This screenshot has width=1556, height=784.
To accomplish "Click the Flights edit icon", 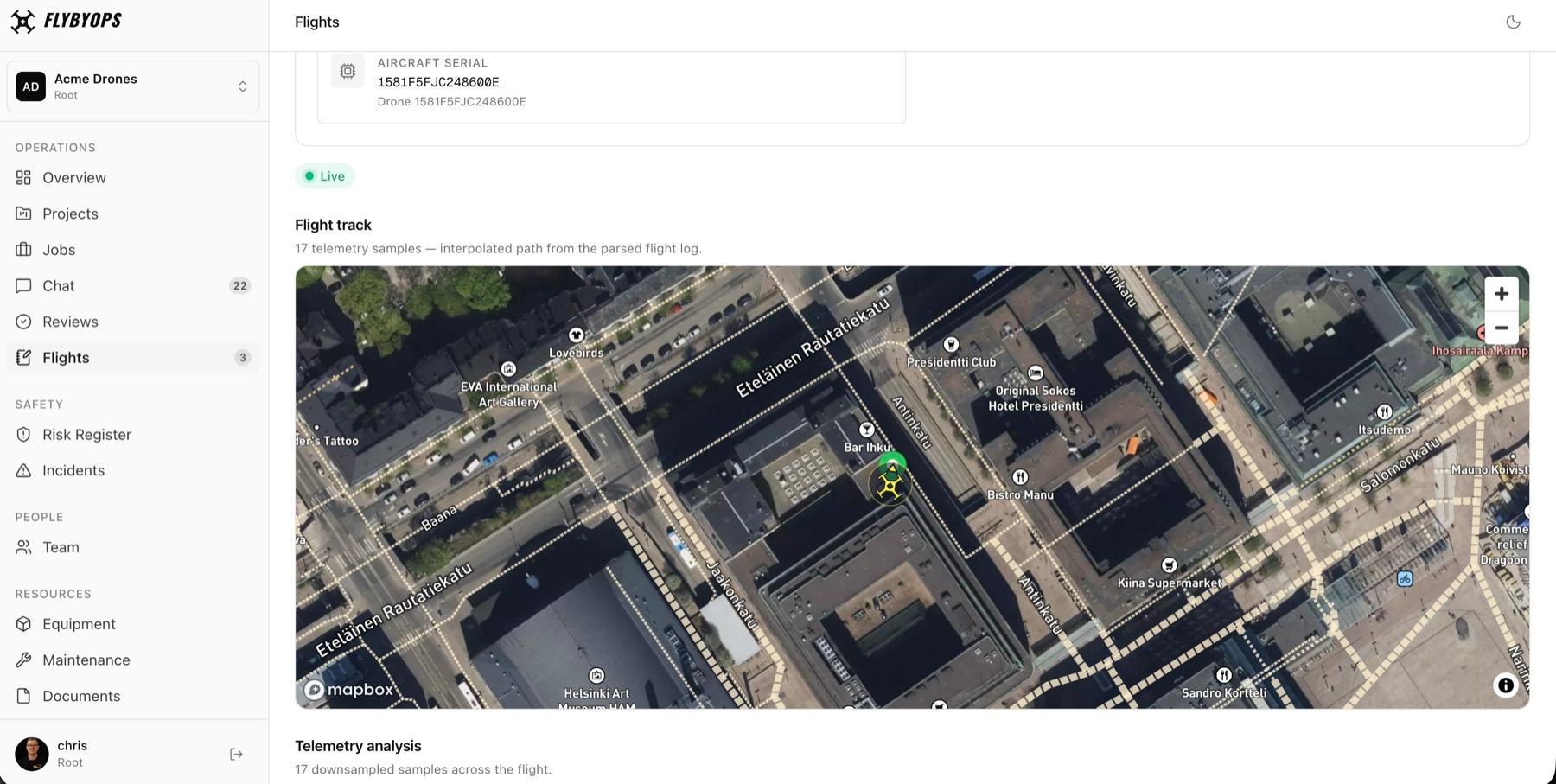I will pos(23,357).
